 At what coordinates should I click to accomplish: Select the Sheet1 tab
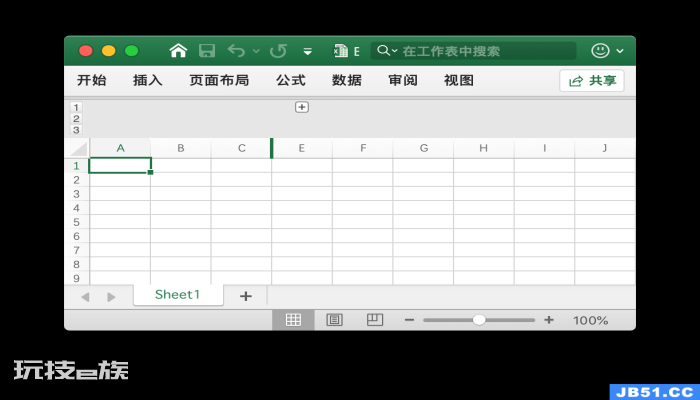pyautogui.click(x=178, y=295)
